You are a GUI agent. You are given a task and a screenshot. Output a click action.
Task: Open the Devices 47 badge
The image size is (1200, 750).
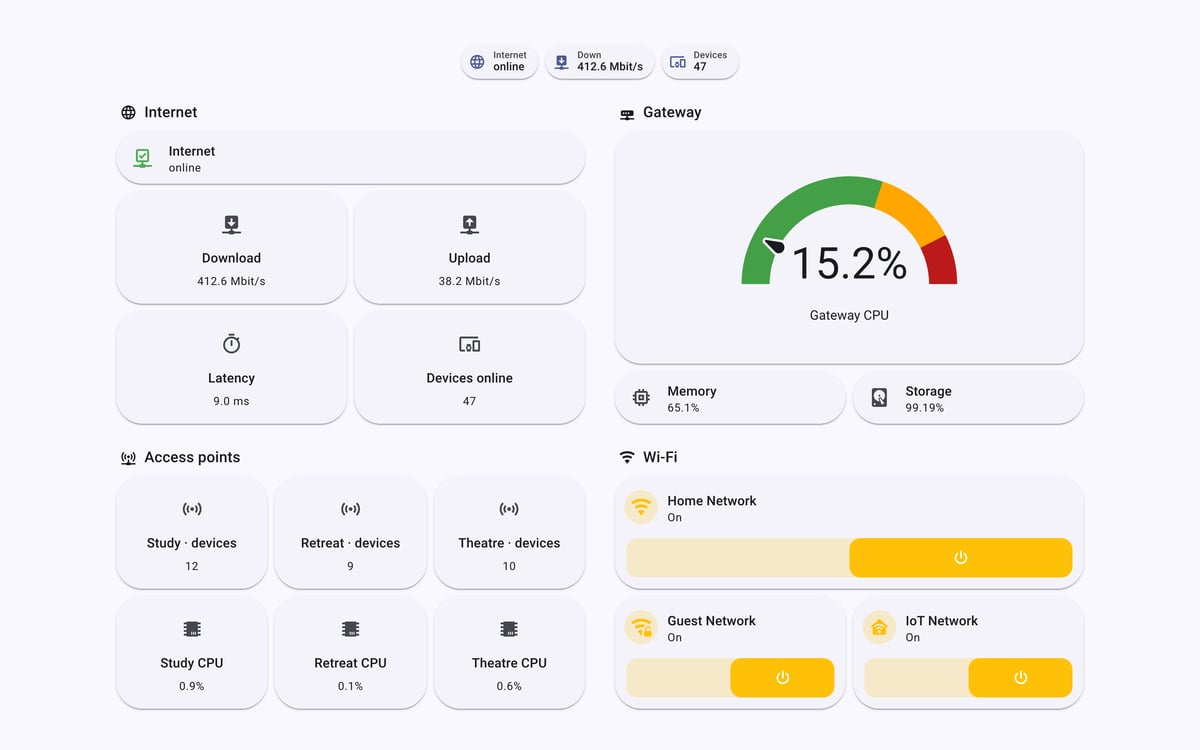tap(700, 62)
